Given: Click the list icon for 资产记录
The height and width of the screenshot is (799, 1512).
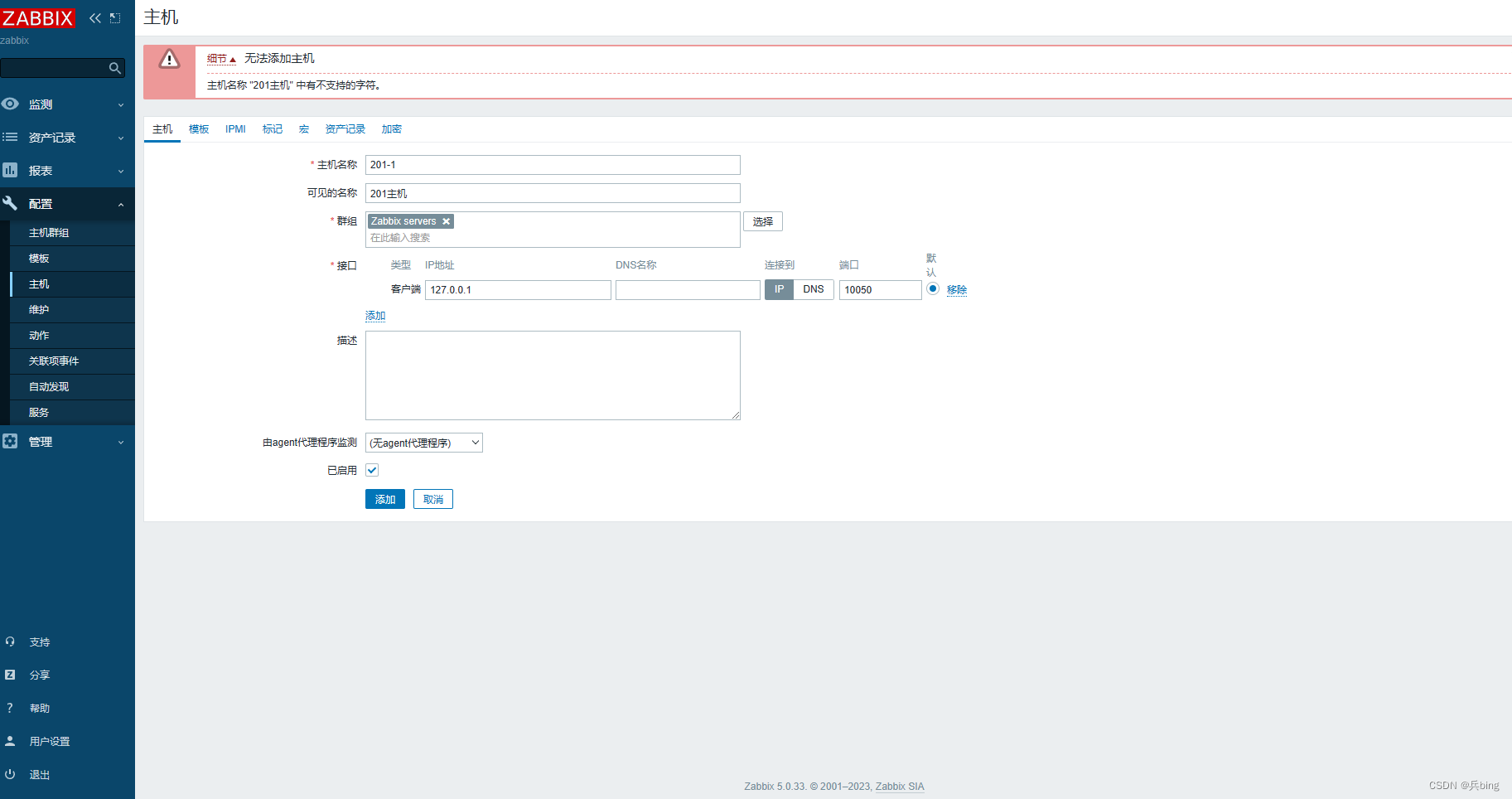Looking at the screenshot, I should pos(10,137).
